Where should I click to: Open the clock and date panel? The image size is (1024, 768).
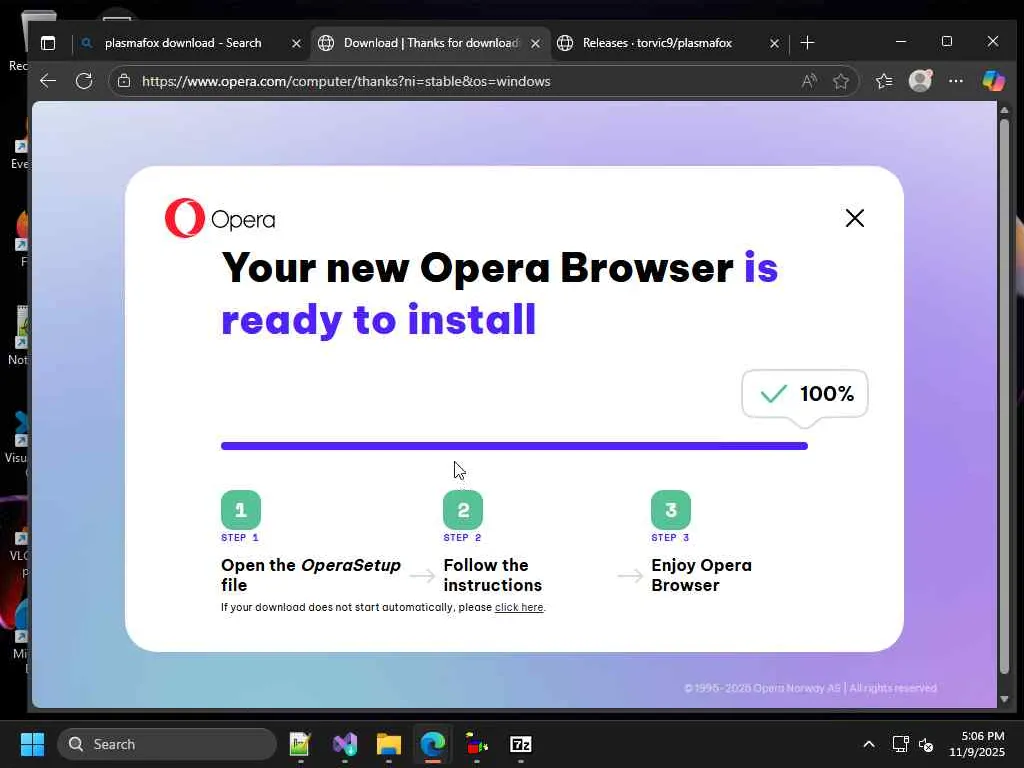[977, 744]
